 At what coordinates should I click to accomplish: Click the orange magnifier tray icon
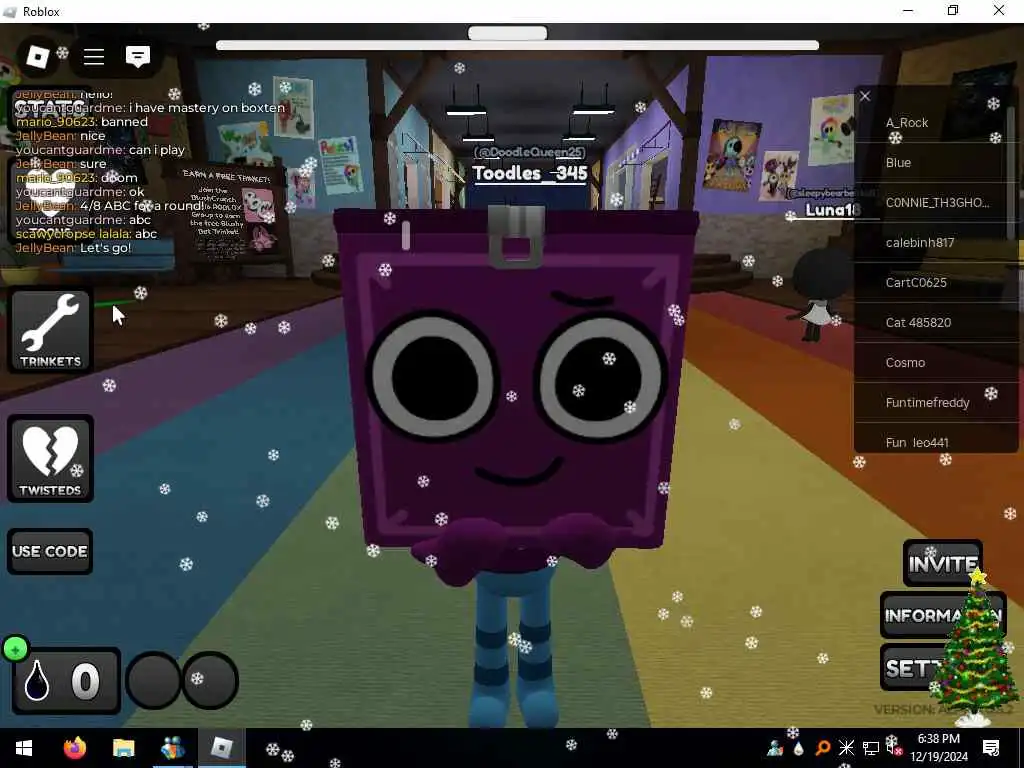click(823, 748)
